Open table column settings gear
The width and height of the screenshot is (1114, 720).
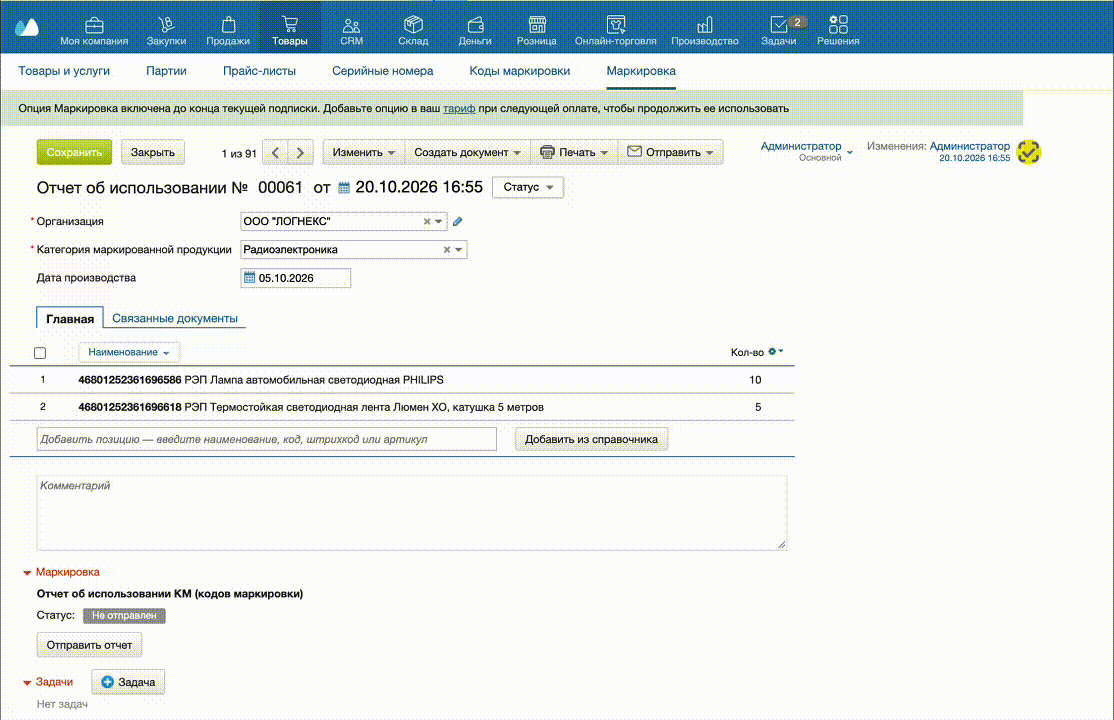(775, 352)
